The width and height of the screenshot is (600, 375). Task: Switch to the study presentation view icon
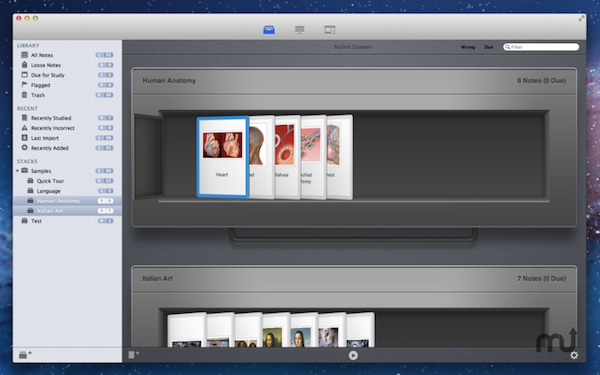point(300,30)
